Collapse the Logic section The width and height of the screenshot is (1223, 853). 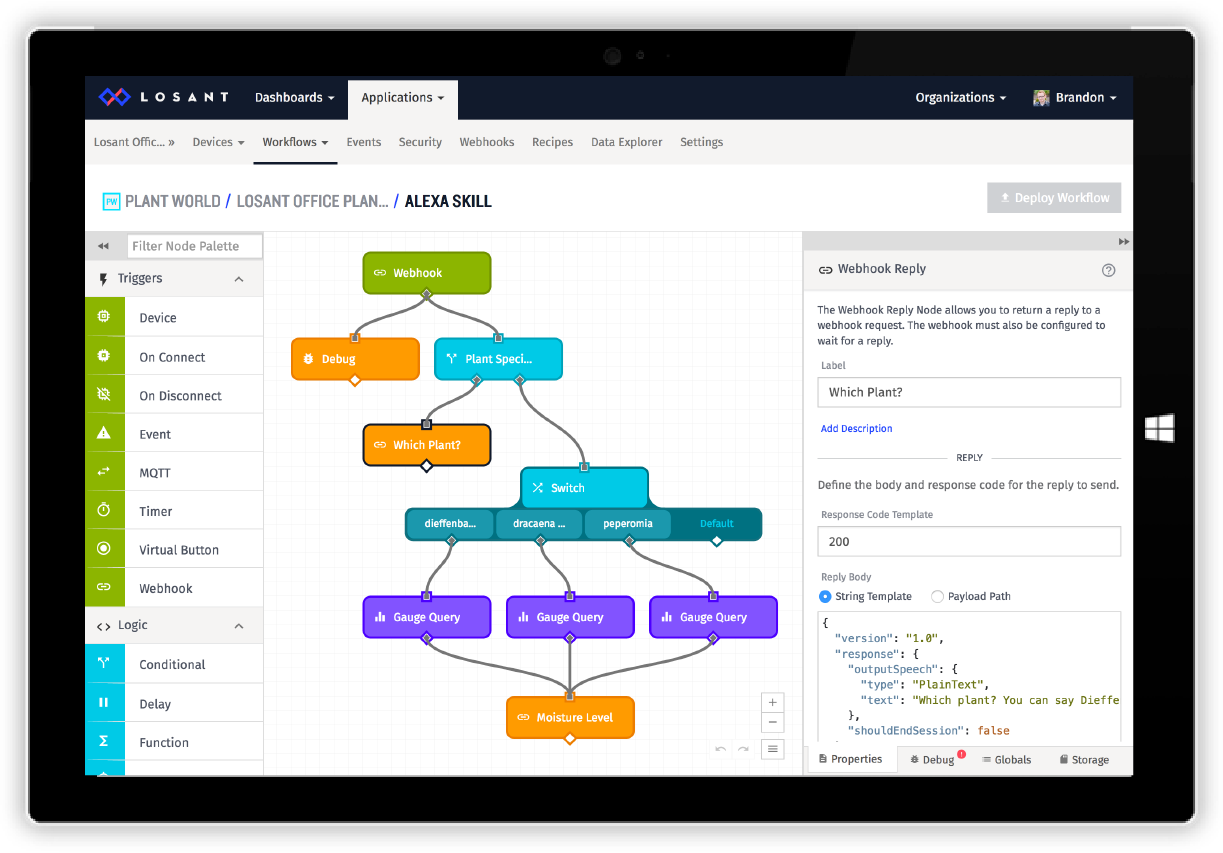point(239,626)
